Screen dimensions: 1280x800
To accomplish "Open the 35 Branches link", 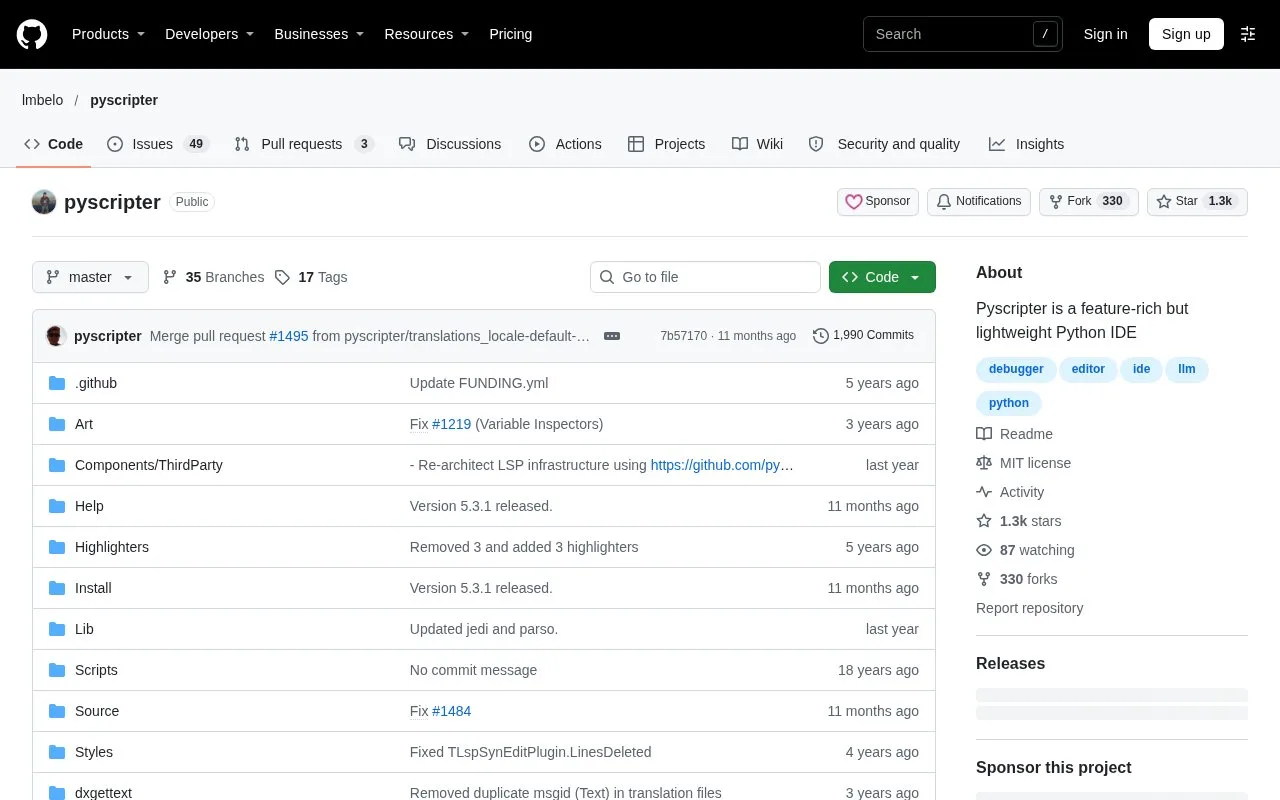I will (x=213, y=277).
